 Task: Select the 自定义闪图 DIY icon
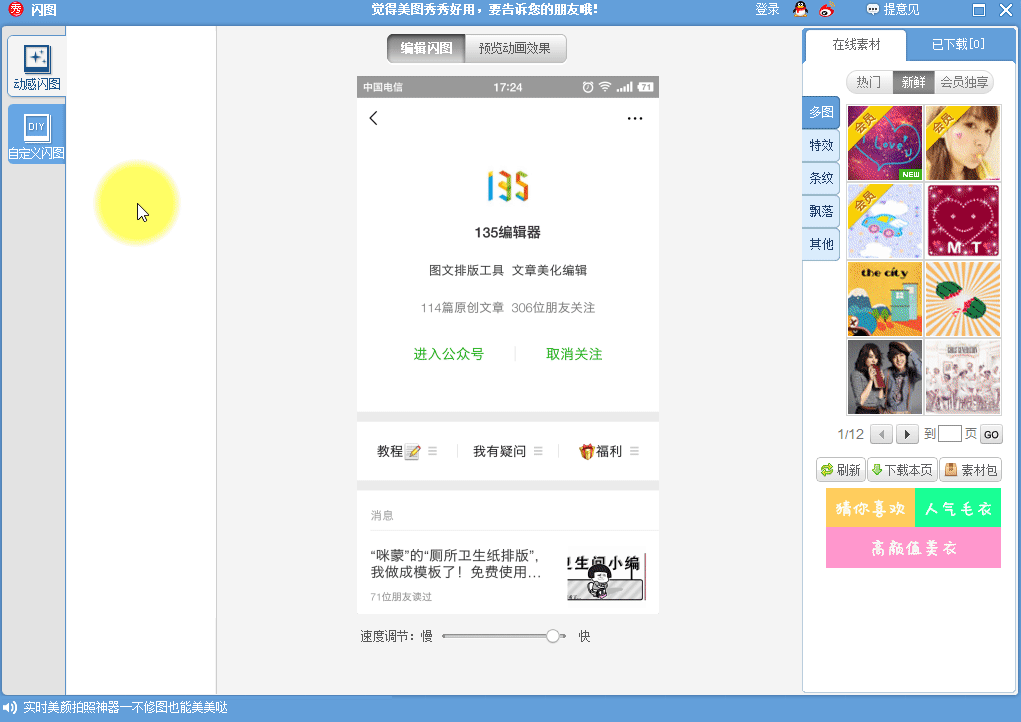pos(36,134)
